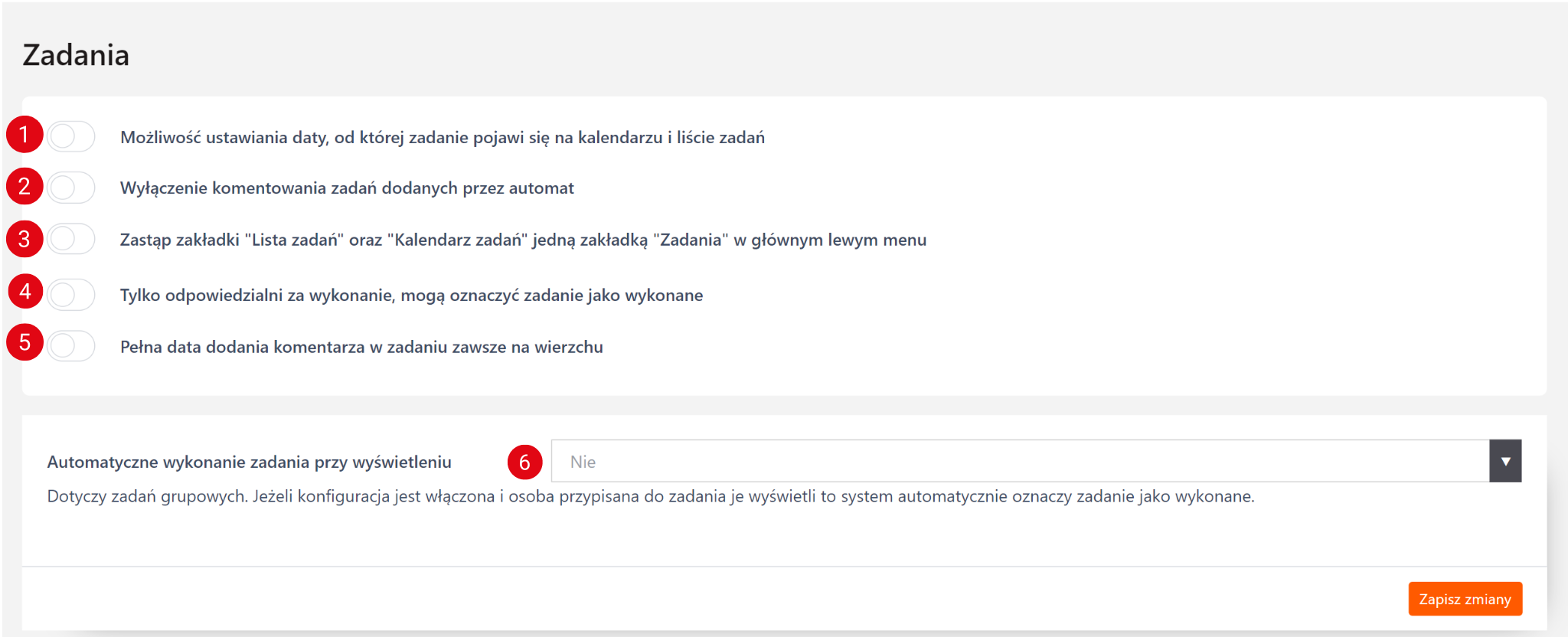Enable "Pełna data dodania komentarza" switch
Image resolution: width=1568 pixels, height=637 pixels.
[x=71, y=347]
